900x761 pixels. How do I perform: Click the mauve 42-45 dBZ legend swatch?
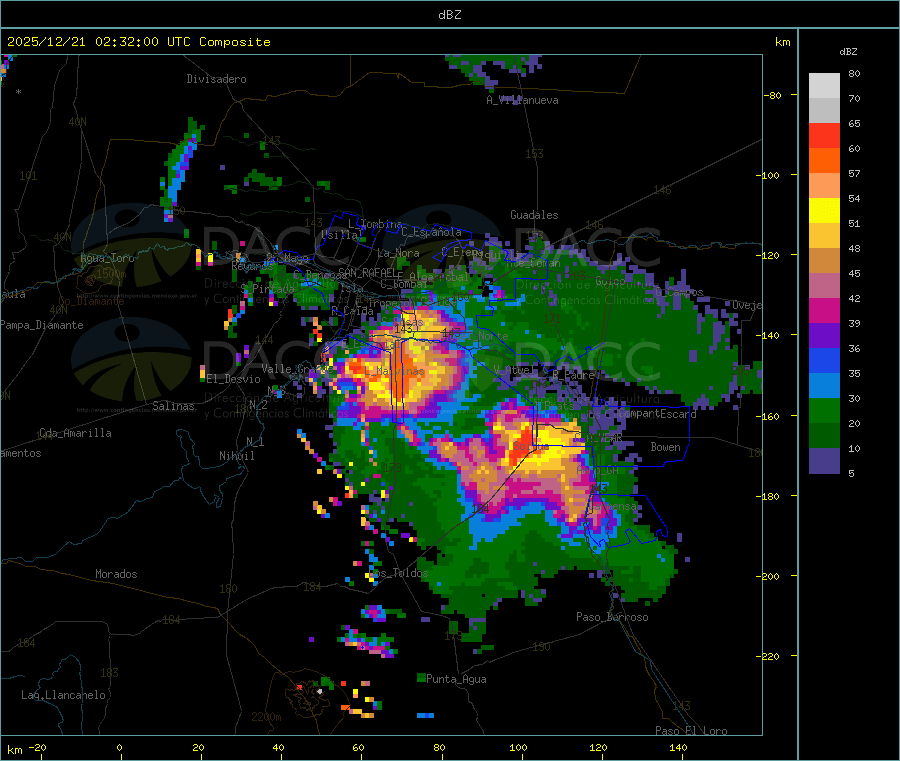click(x=824, y=286)
